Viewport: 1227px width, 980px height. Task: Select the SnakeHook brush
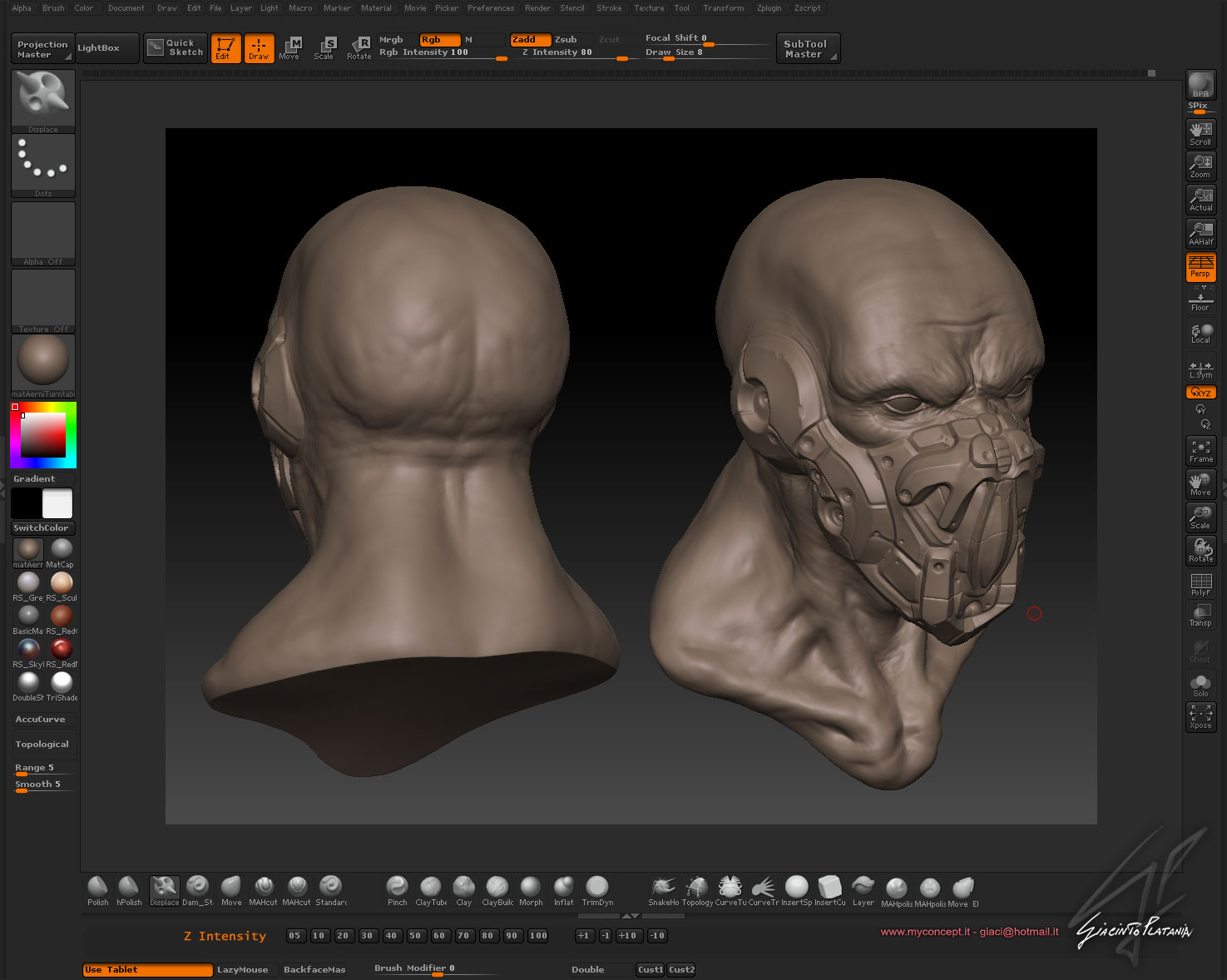pyautogui.click(x=664, y=890)
